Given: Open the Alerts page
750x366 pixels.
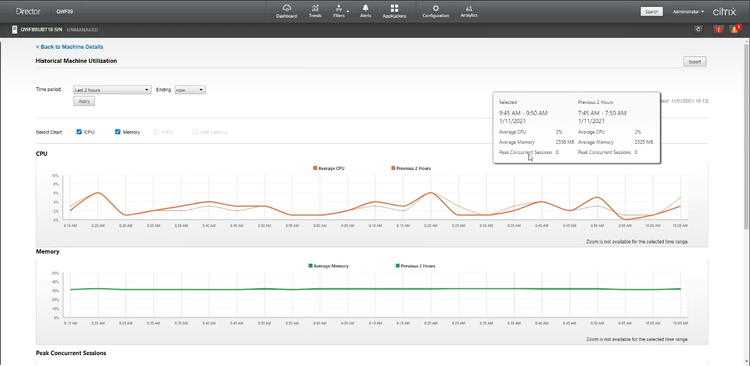Looking at the screenshot, I should pyautogui.click(x=365, y=11).
